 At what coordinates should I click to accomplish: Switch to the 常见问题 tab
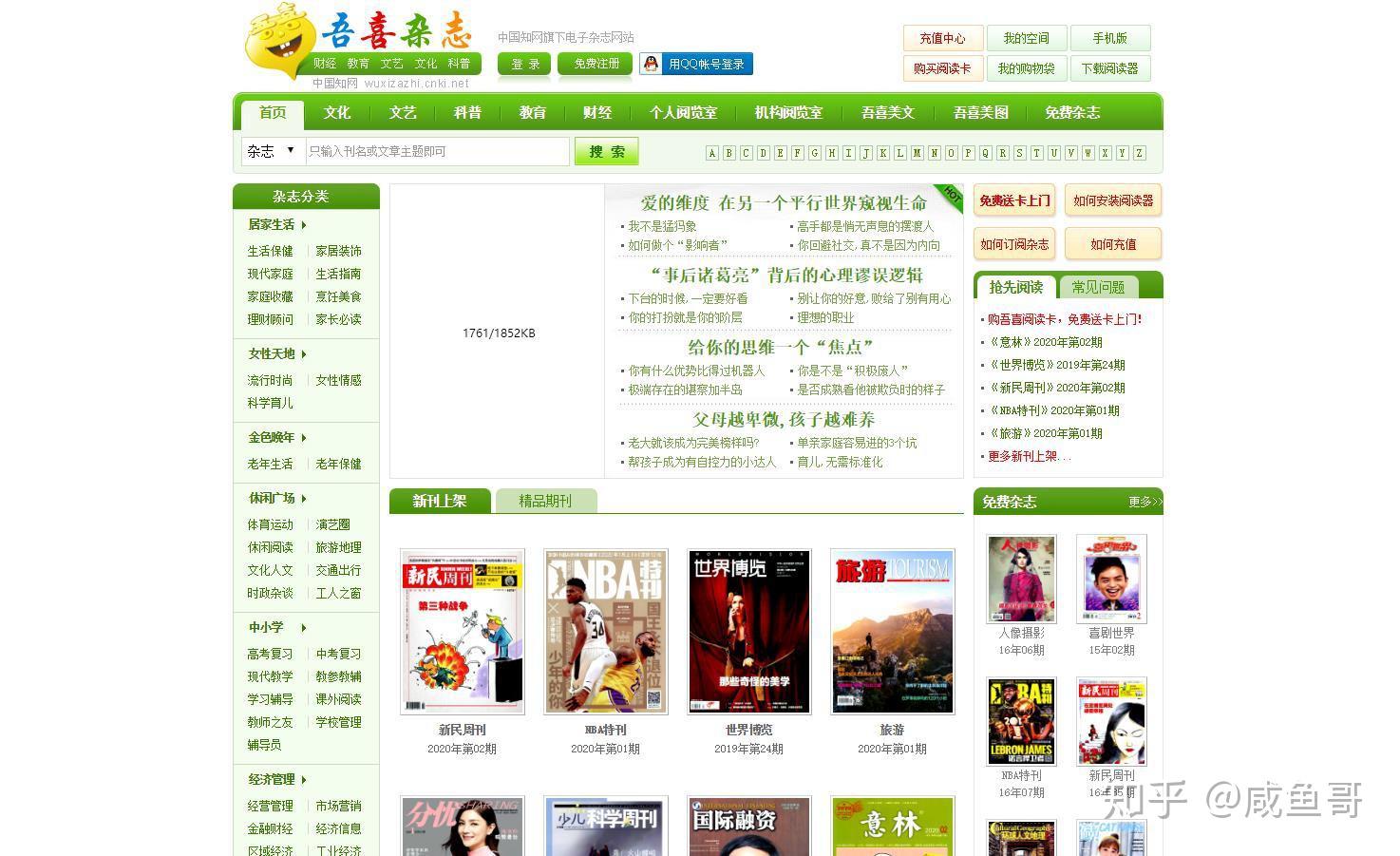pyautogui.click(x=1098, y=287)
